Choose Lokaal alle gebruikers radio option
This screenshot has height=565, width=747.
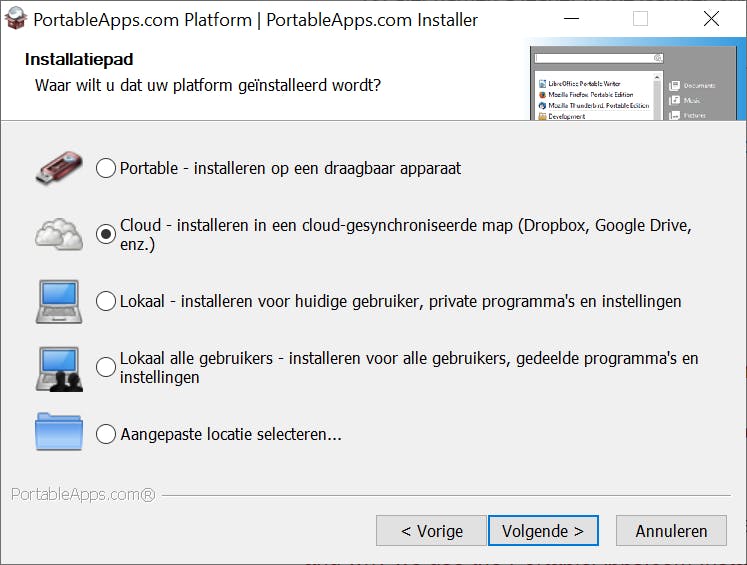click(x=106, y=367)
